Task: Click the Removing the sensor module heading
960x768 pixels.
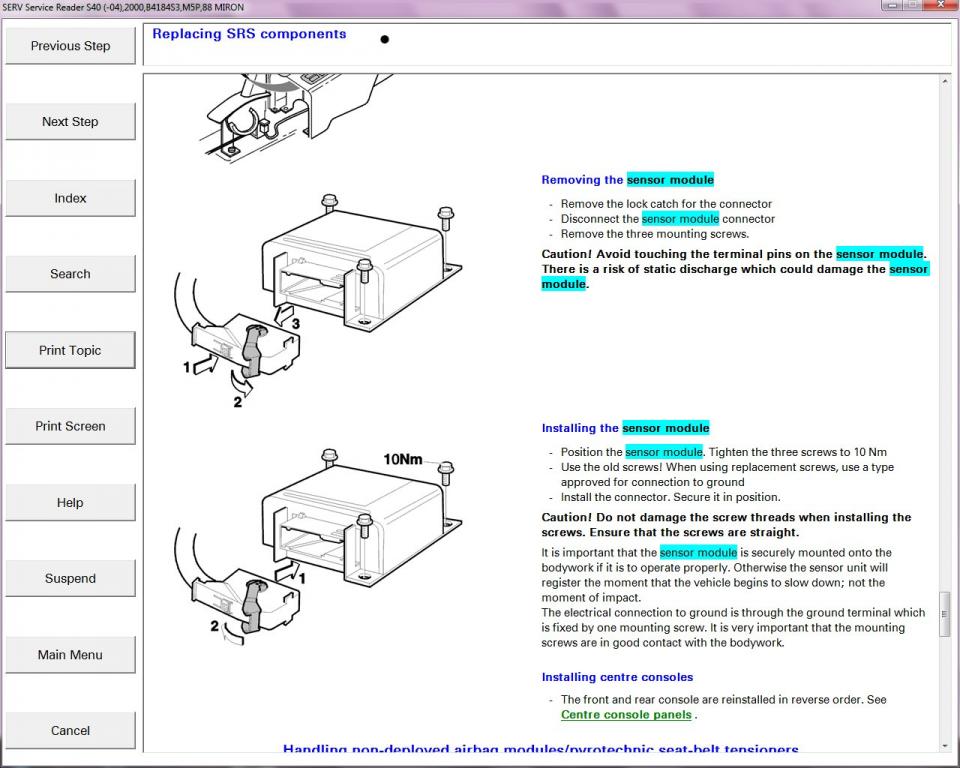Action: 628,179
